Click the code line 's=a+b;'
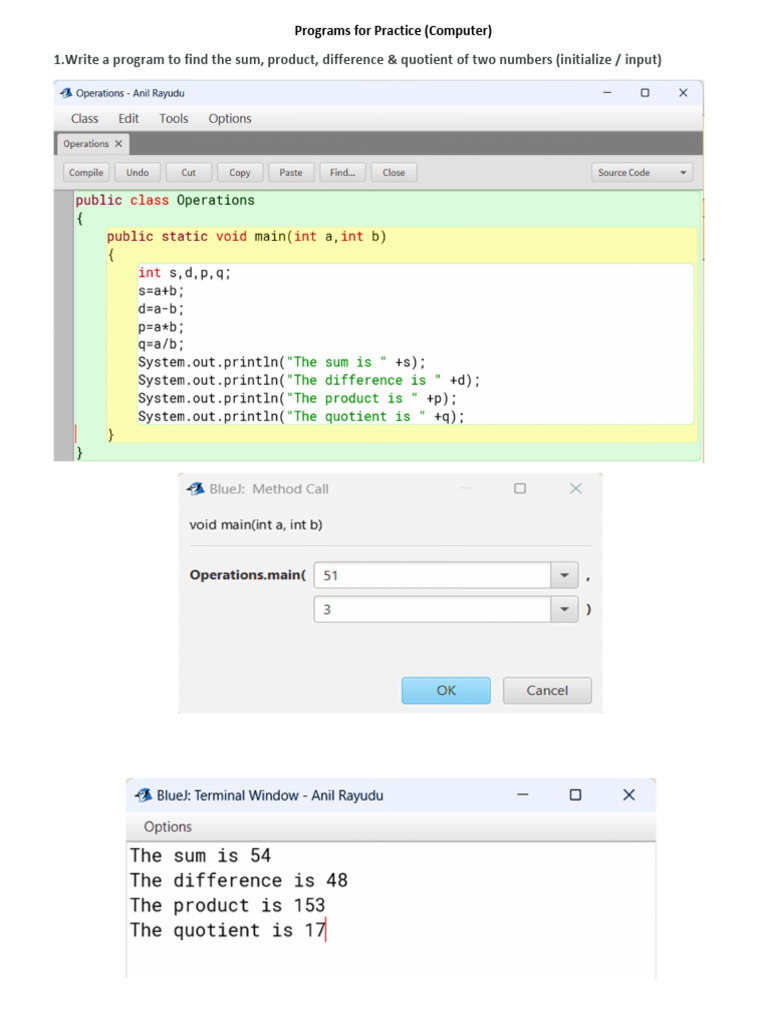 pos(161,291)
